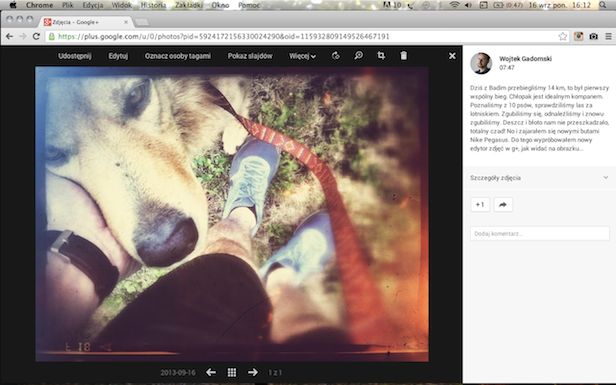Image resolution: width=616 pixels, height=385 pixels.
Task: Open the Zakładki menu
Action: point(189,5)
